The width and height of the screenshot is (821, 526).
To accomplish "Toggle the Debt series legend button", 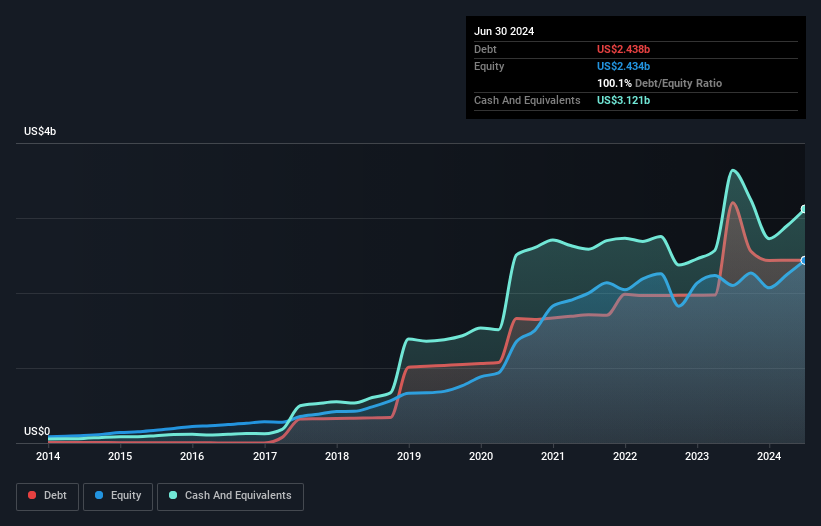I will coord(47,496).
